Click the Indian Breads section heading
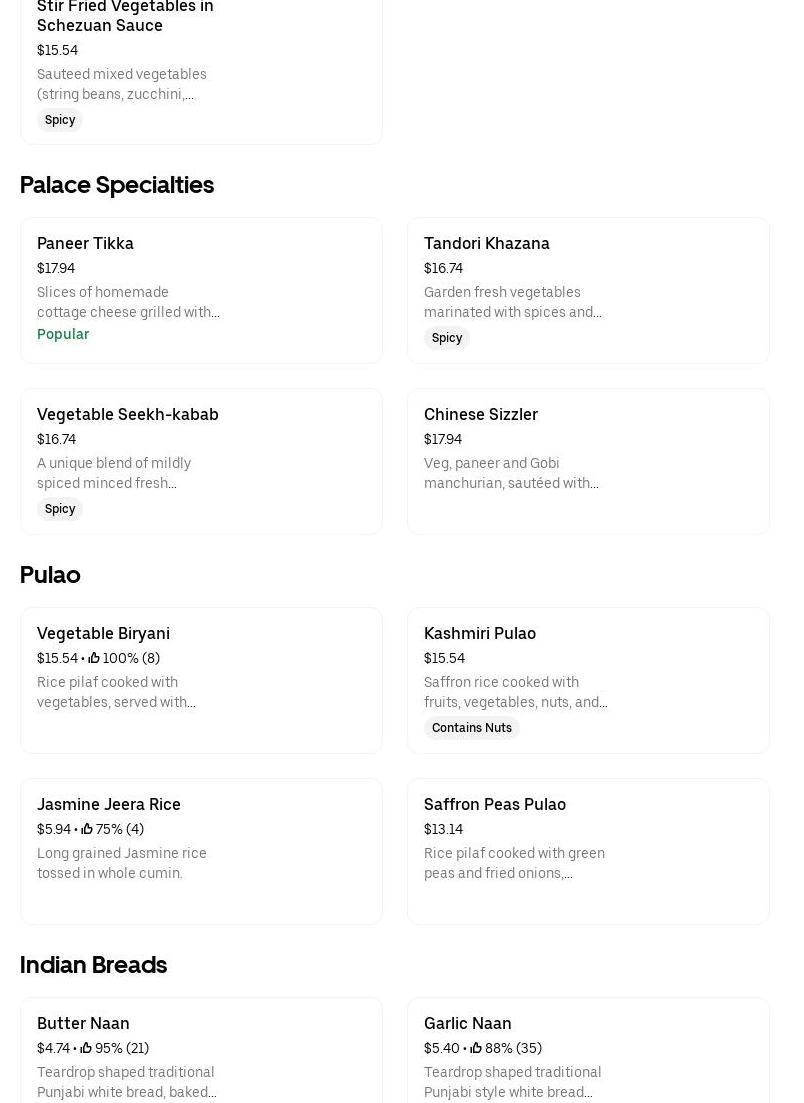The width and height of the screenshot is (804, 1103). tap(93, 965)
